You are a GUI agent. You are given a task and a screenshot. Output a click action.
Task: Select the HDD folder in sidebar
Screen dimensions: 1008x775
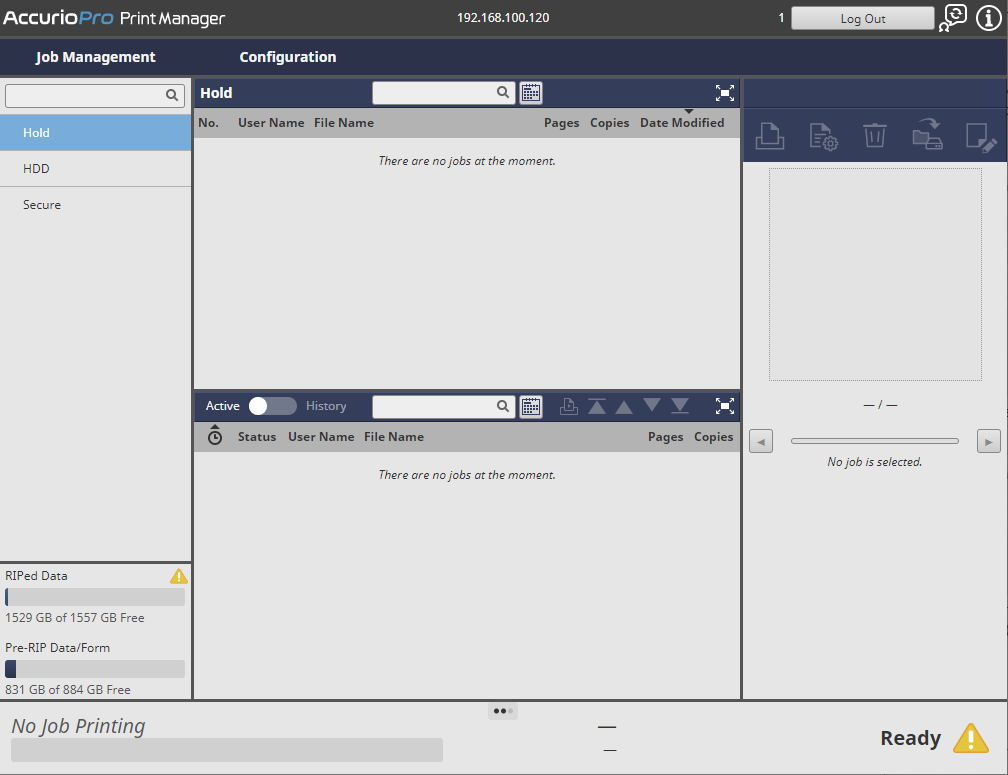click(96, 168)
